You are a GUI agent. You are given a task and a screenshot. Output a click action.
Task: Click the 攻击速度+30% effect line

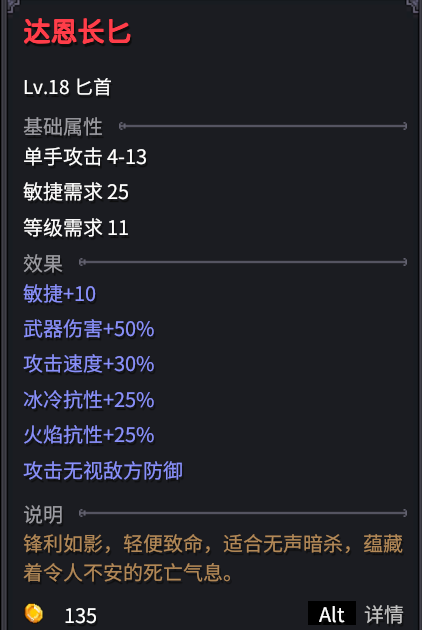click(89, 364)
